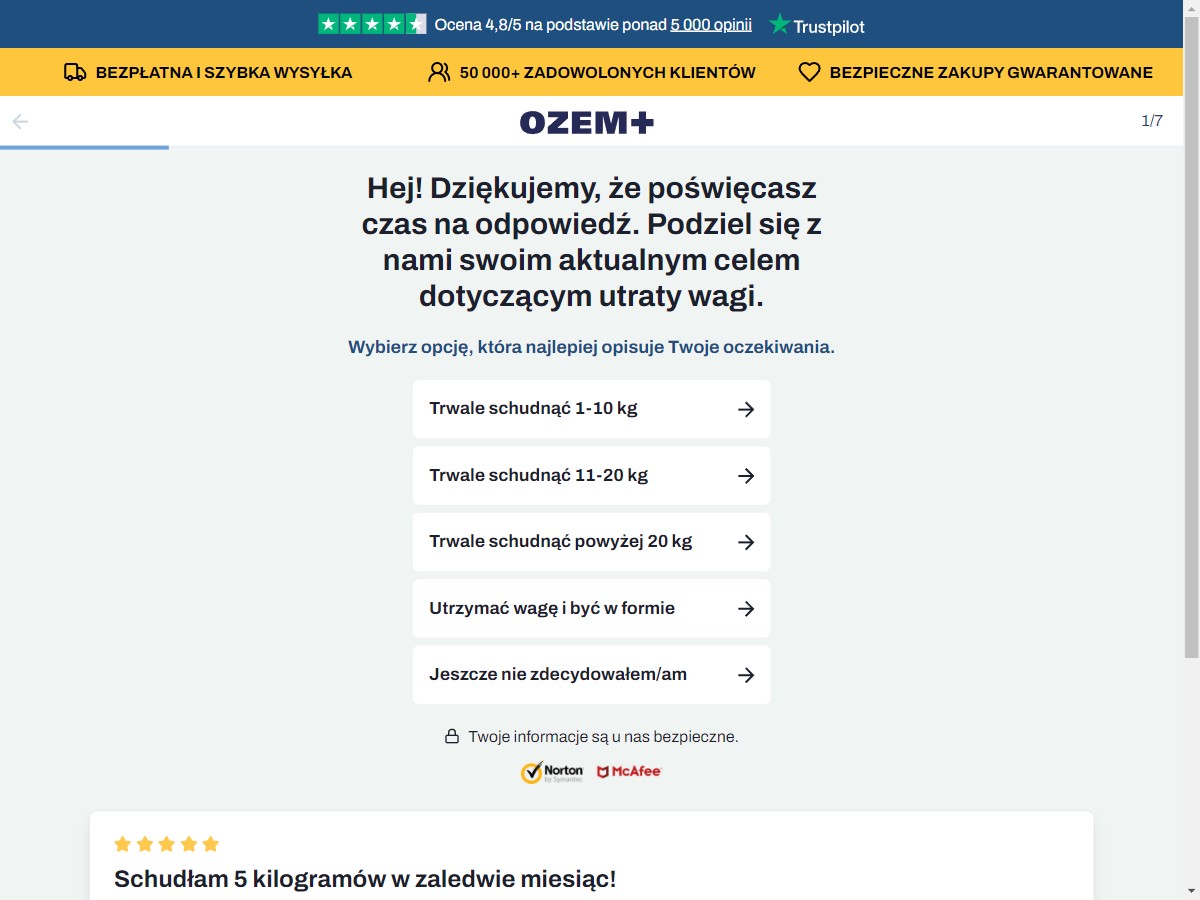Choose 'Trwale schudnąć powyżej 20 kg'

591,542
